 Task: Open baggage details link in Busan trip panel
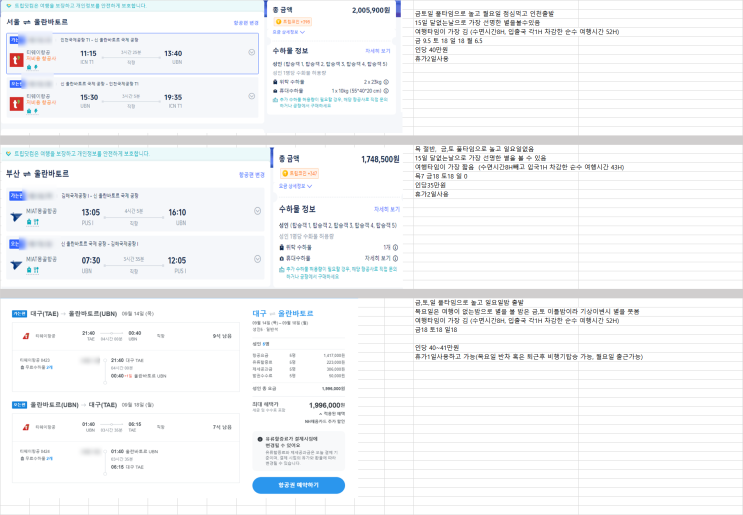coord(387,209)
